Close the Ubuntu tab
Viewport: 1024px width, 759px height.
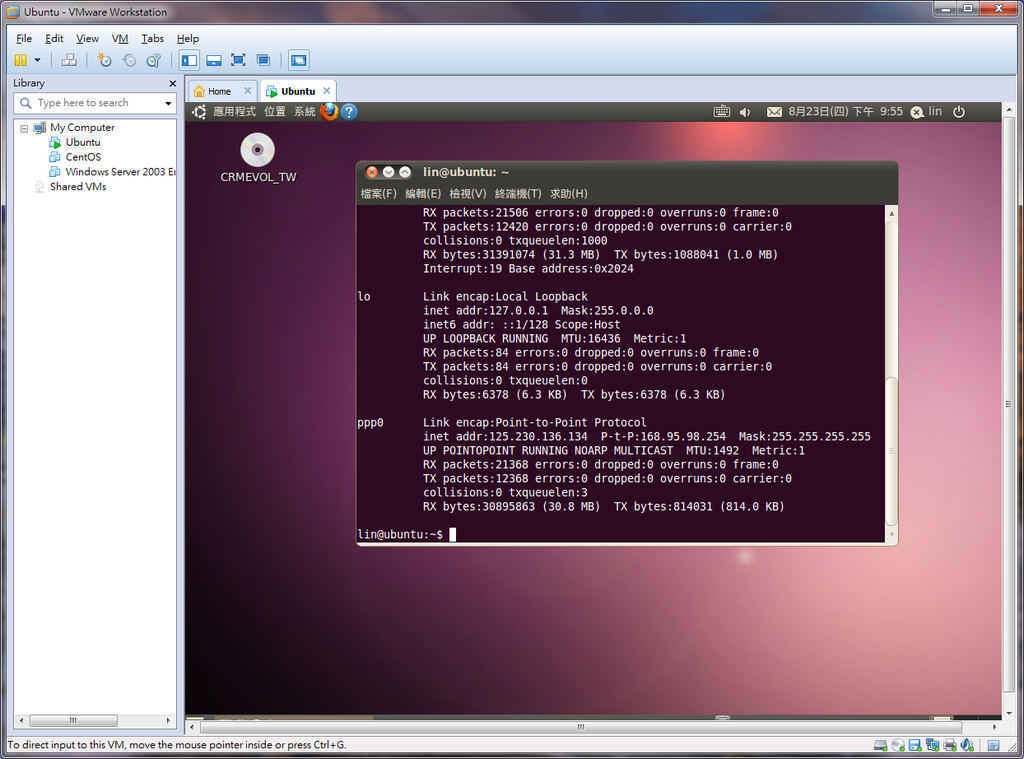(x=327, y=91)
